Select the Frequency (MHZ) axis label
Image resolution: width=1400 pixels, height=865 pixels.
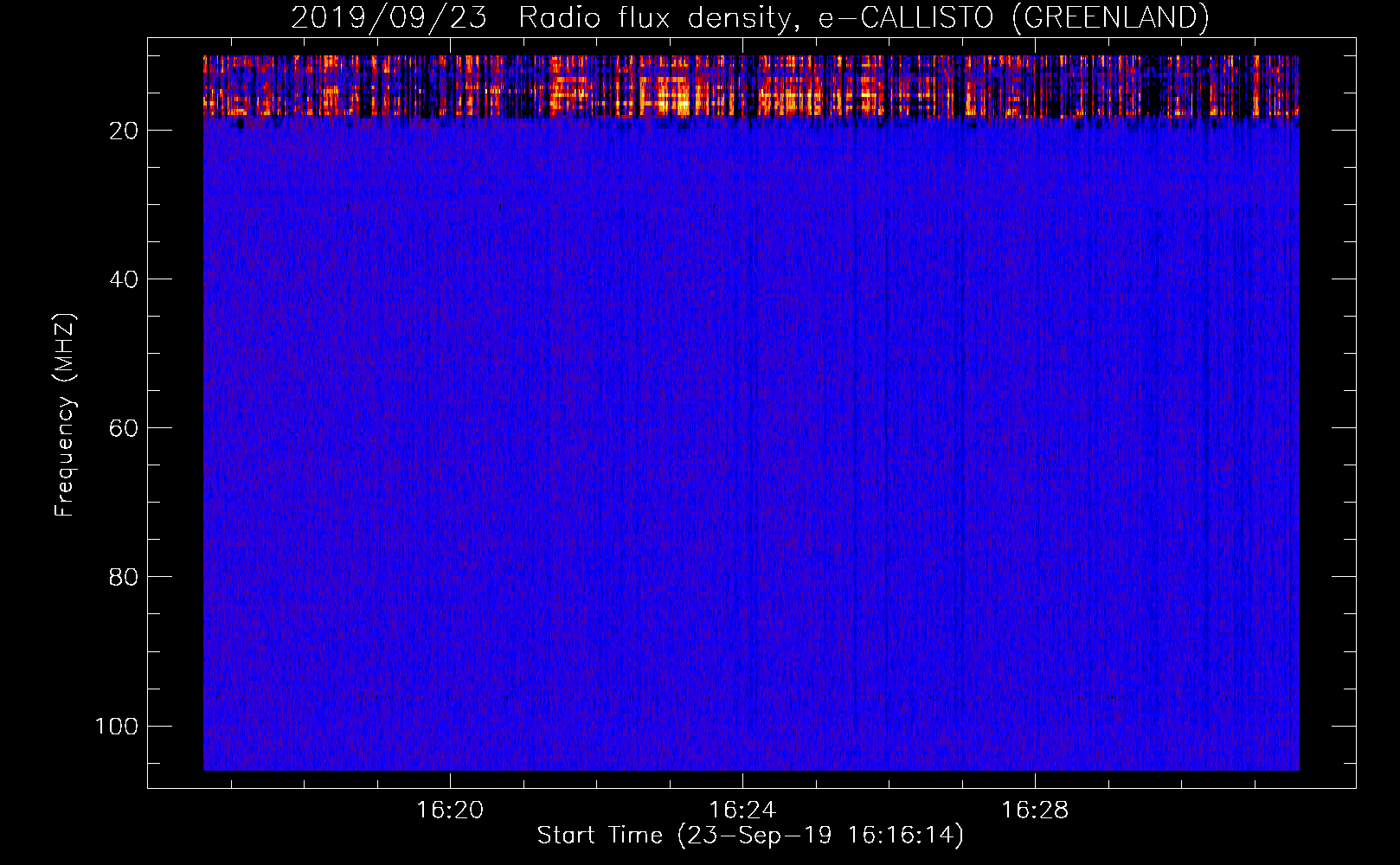(65, 414)
